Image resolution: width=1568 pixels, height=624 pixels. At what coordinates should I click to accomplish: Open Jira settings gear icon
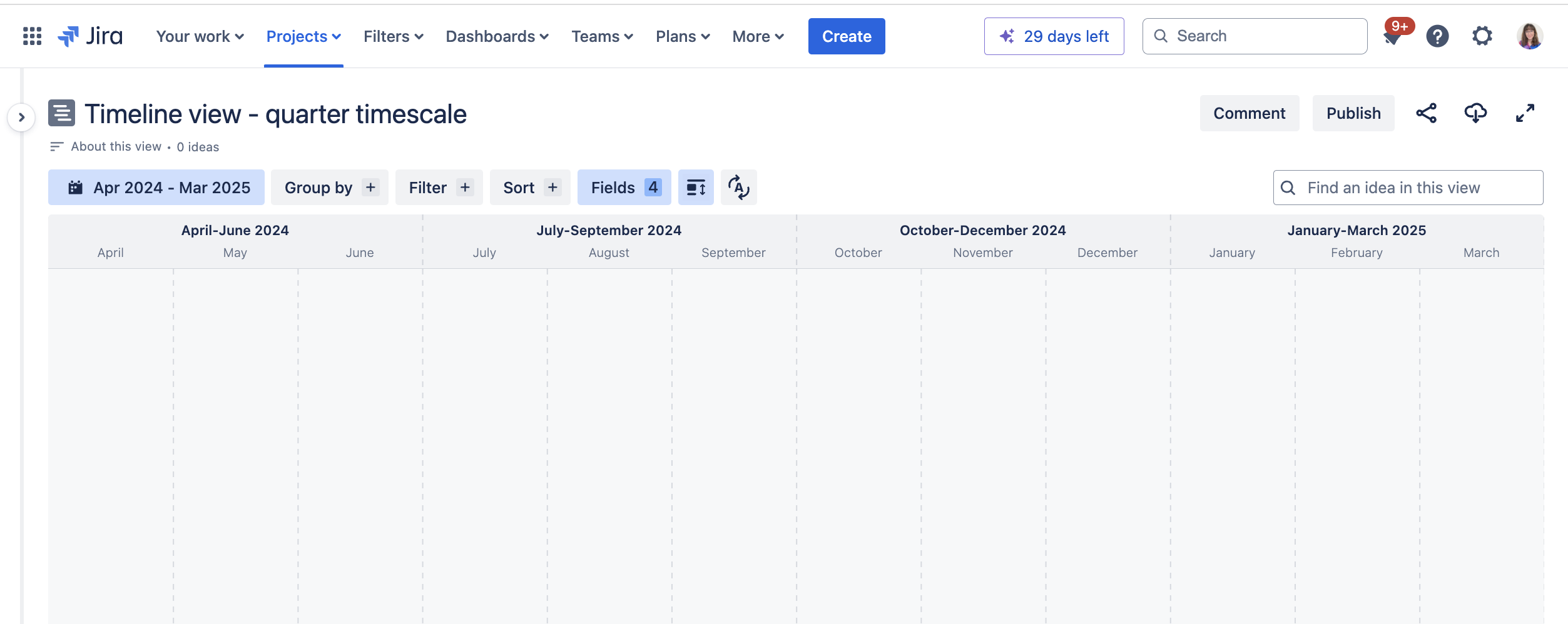point(1482,36)
